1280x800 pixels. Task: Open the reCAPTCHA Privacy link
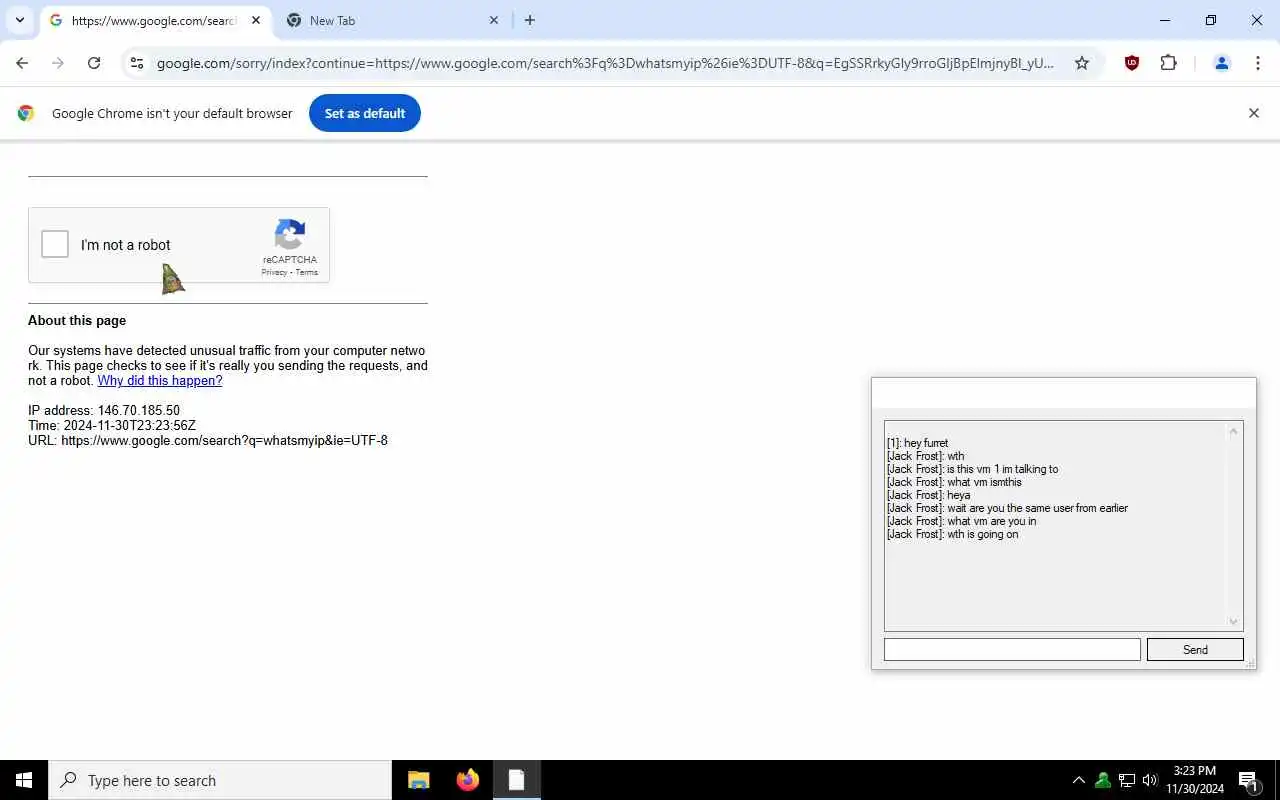(x=274, y=272)
